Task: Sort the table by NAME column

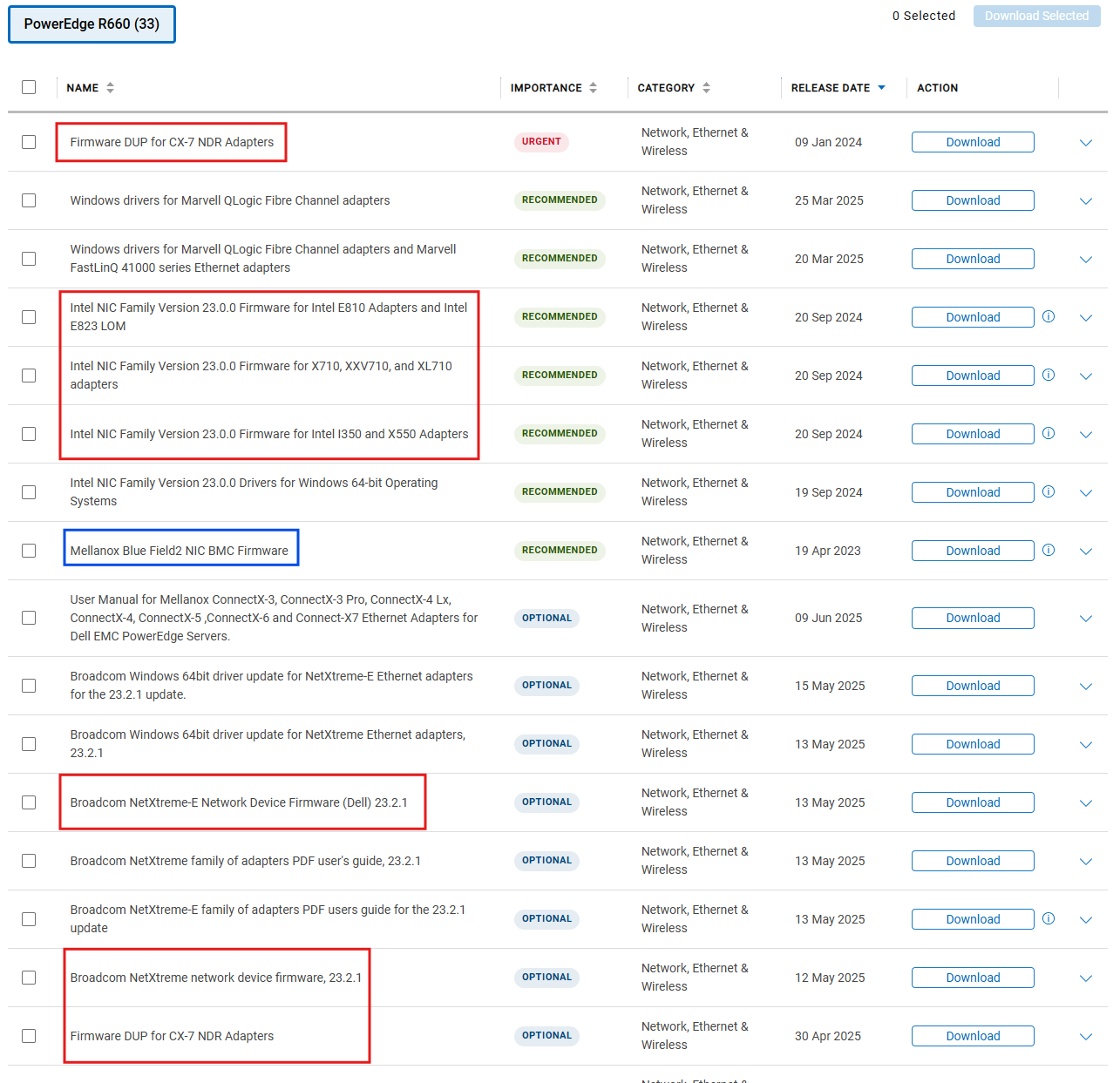Action: coord(110,87)
